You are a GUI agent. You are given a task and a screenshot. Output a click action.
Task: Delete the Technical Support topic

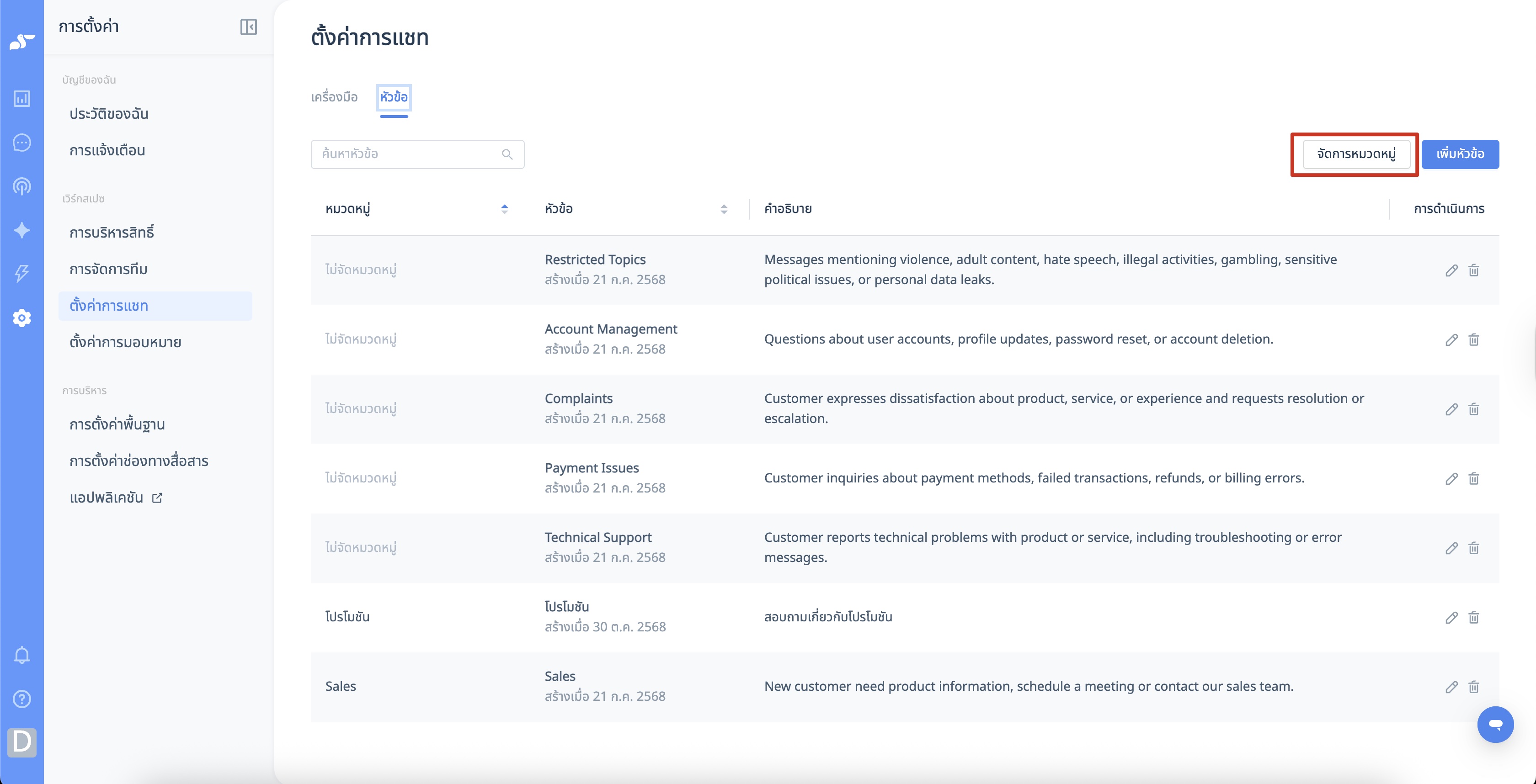pos(1473,548)
